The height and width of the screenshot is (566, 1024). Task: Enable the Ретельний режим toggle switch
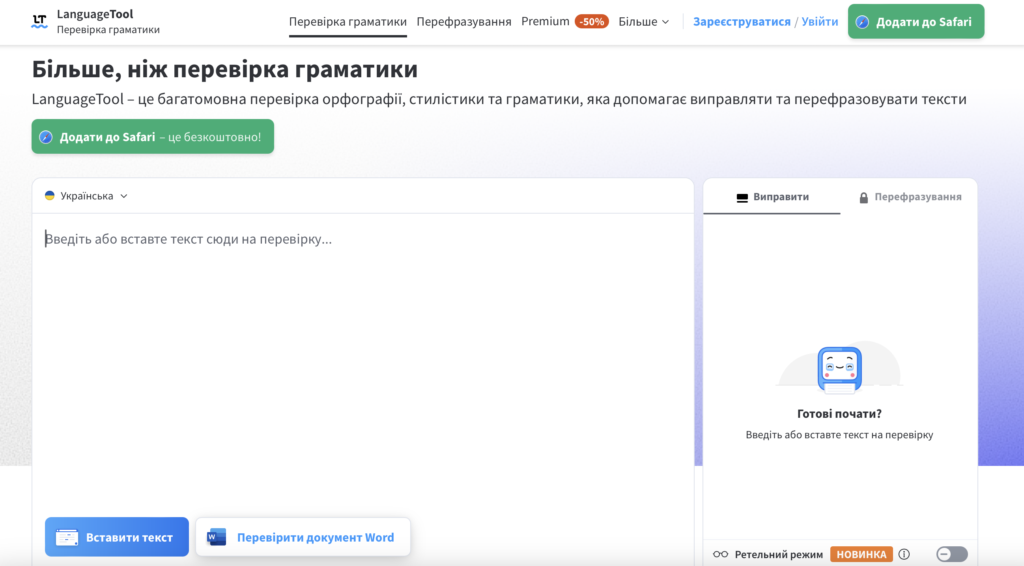click(952, 554)
